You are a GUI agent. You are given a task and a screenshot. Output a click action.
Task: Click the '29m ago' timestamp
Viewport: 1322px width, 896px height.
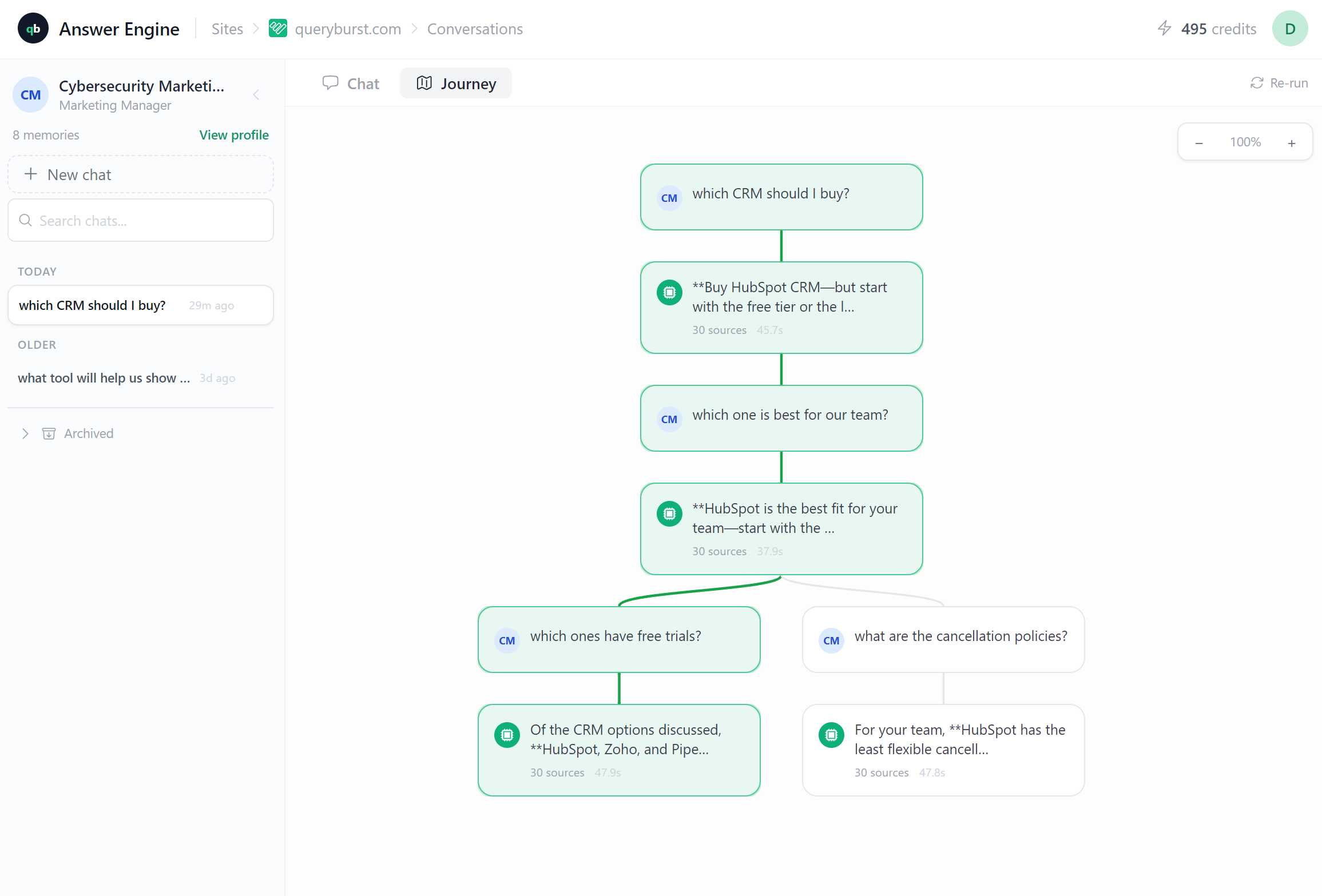(211, 306)
